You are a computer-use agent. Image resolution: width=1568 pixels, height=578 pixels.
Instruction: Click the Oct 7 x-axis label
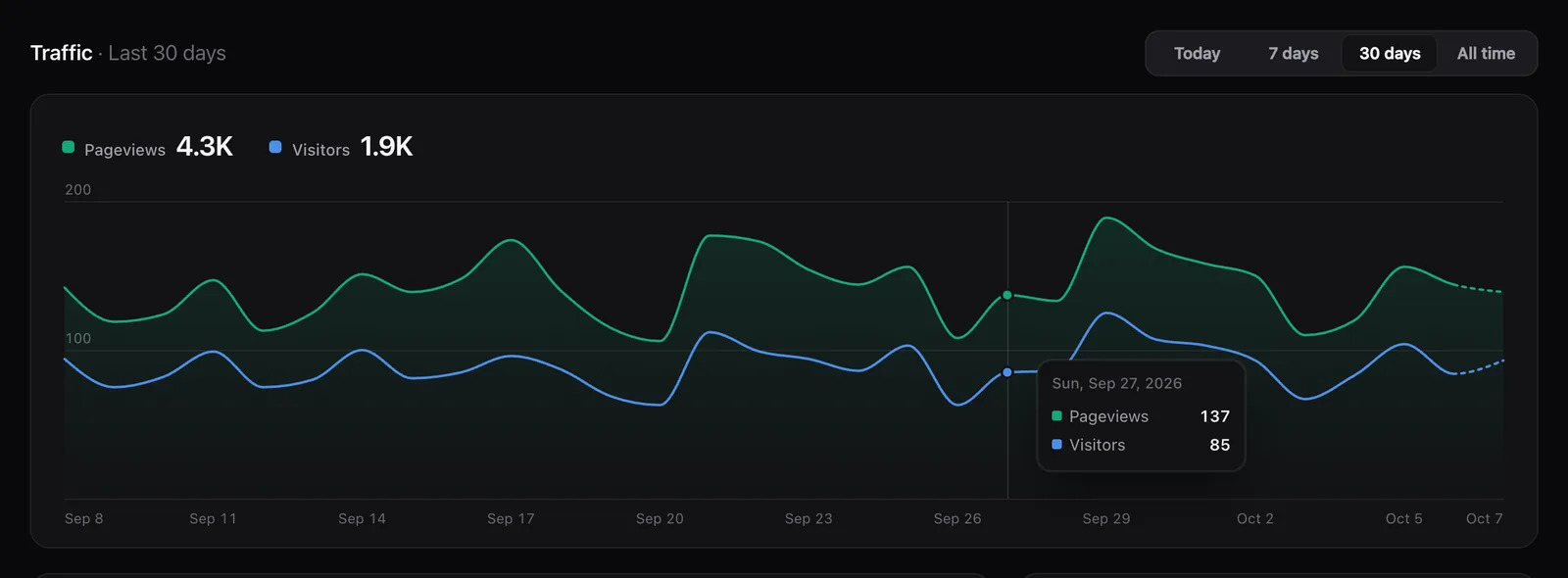(1485, 518)
